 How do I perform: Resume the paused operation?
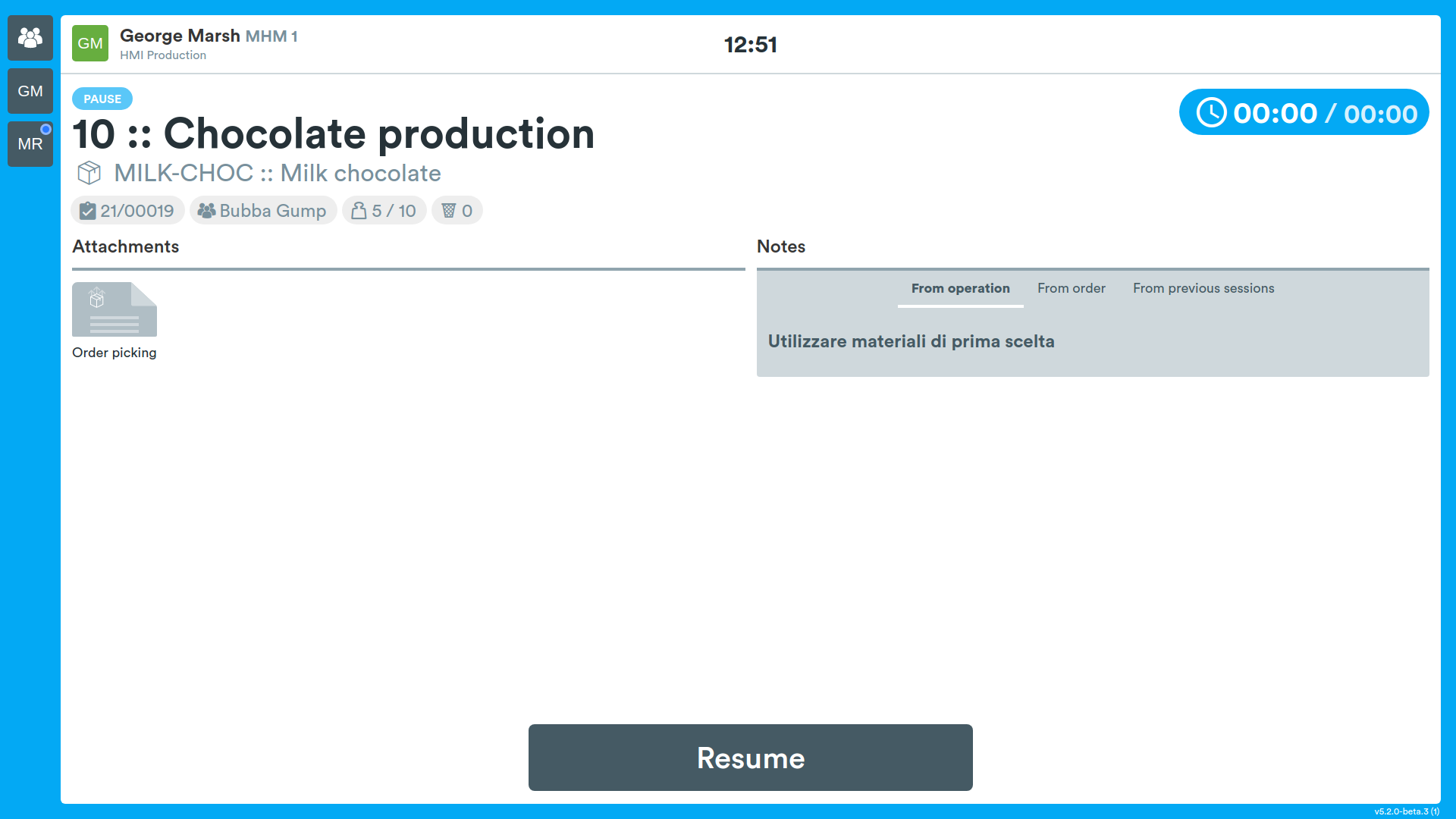coord(751,758)
